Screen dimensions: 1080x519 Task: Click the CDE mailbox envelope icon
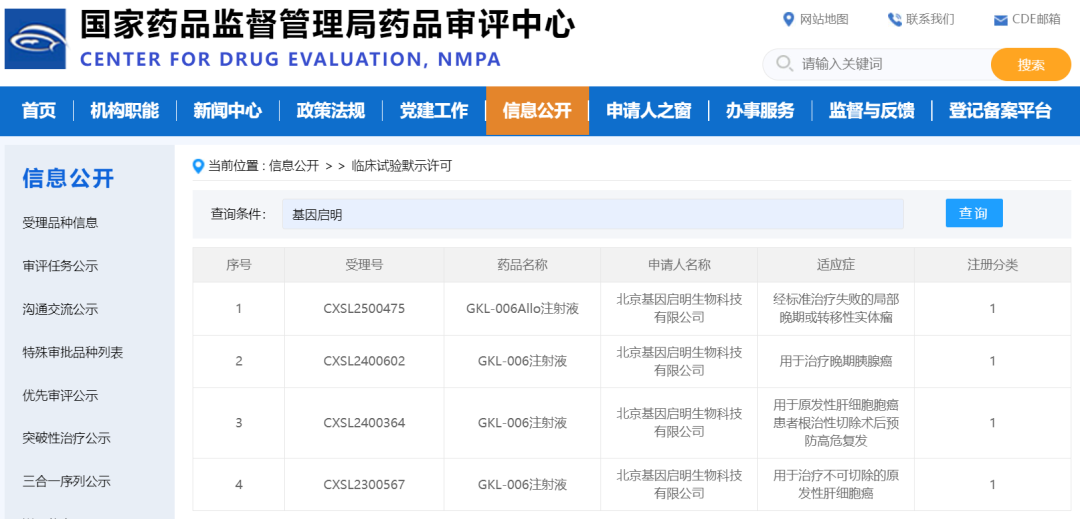(x=1001, y=21)
